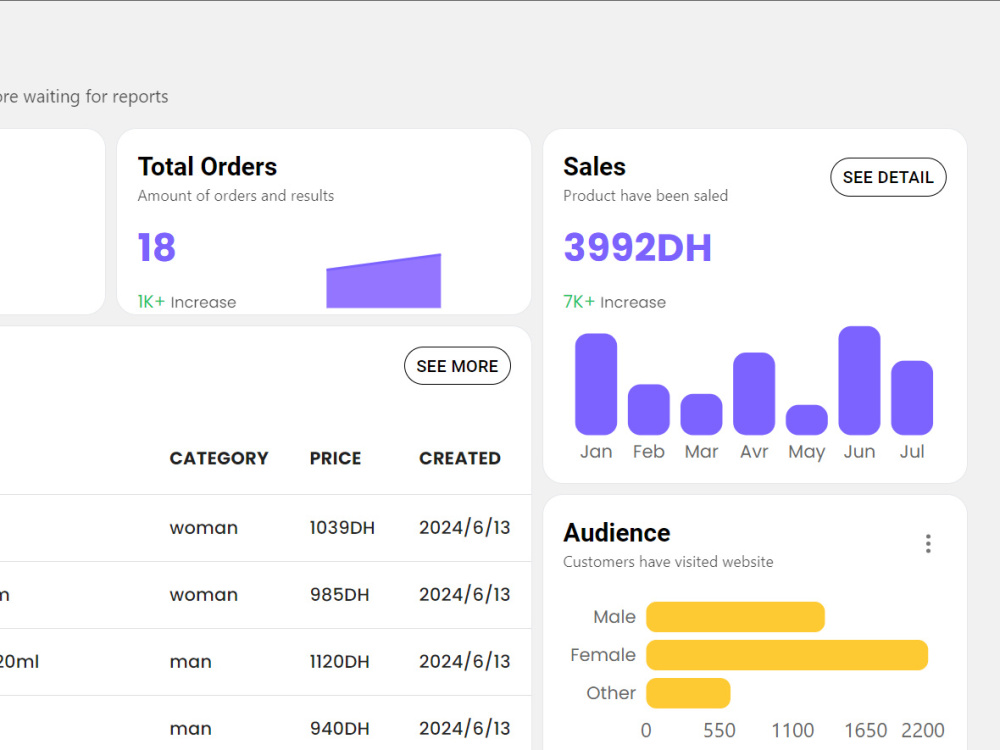This screenshot has width=1000, height=750.
Task: Open the Audience card three-dot menu
Action: 928,543
